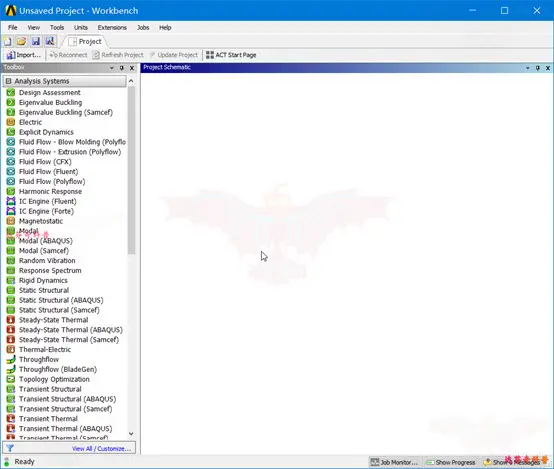Click the Save As icon

tap(50, 41)
